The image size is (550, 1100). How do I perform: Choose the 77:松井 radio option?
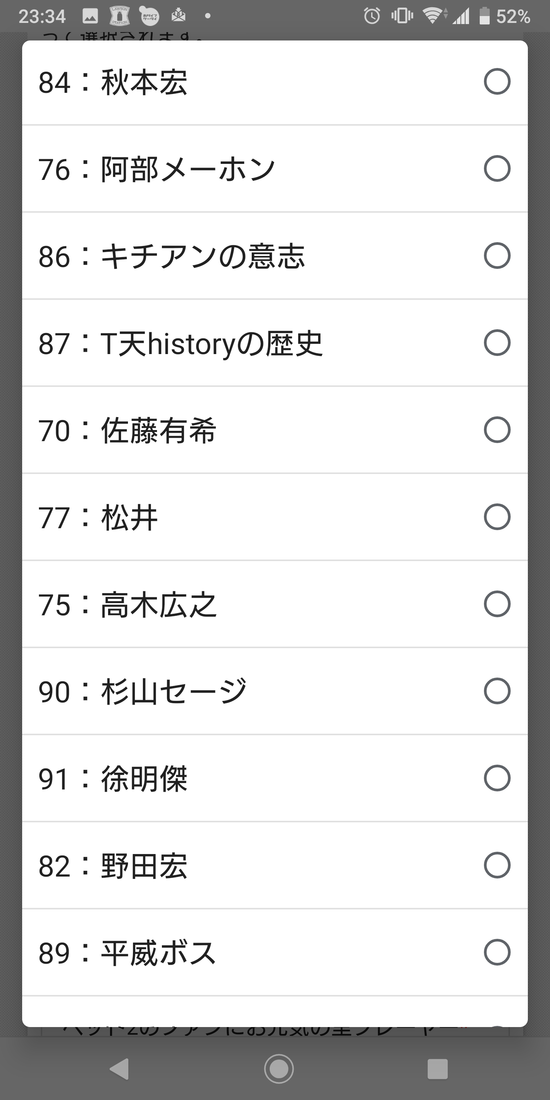point(497,517)
